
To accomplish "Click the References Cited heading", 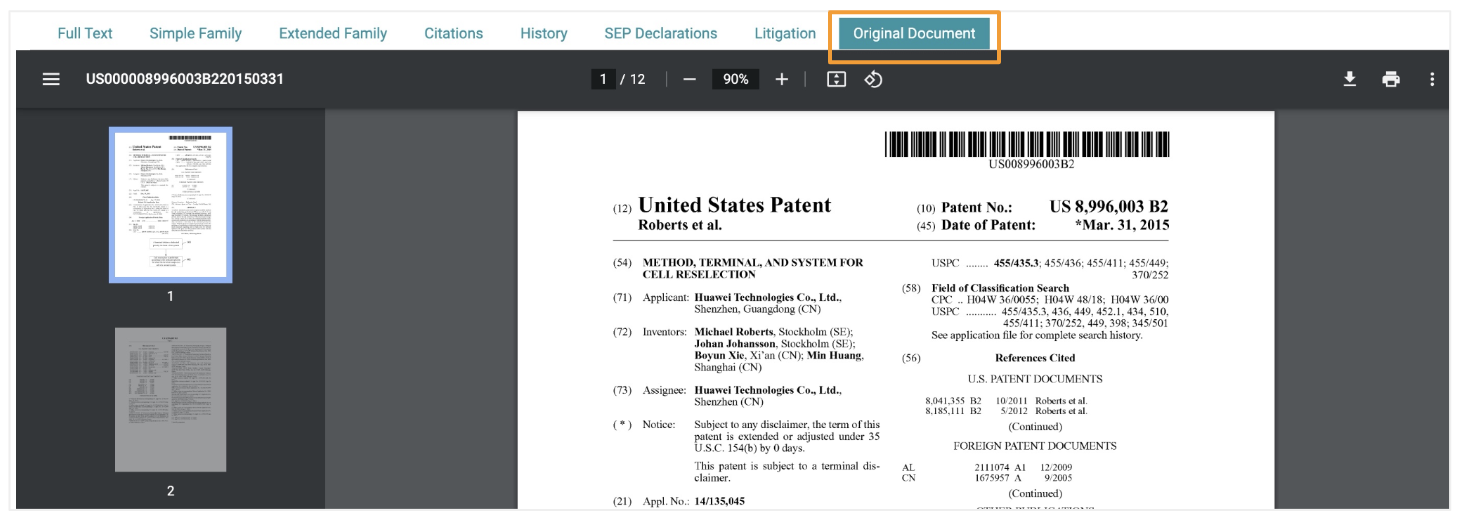I will coord(1035,358).
